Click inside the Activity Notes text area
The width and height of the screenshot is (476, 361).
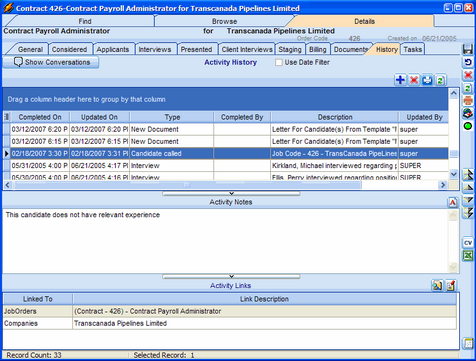click(226, 241)
